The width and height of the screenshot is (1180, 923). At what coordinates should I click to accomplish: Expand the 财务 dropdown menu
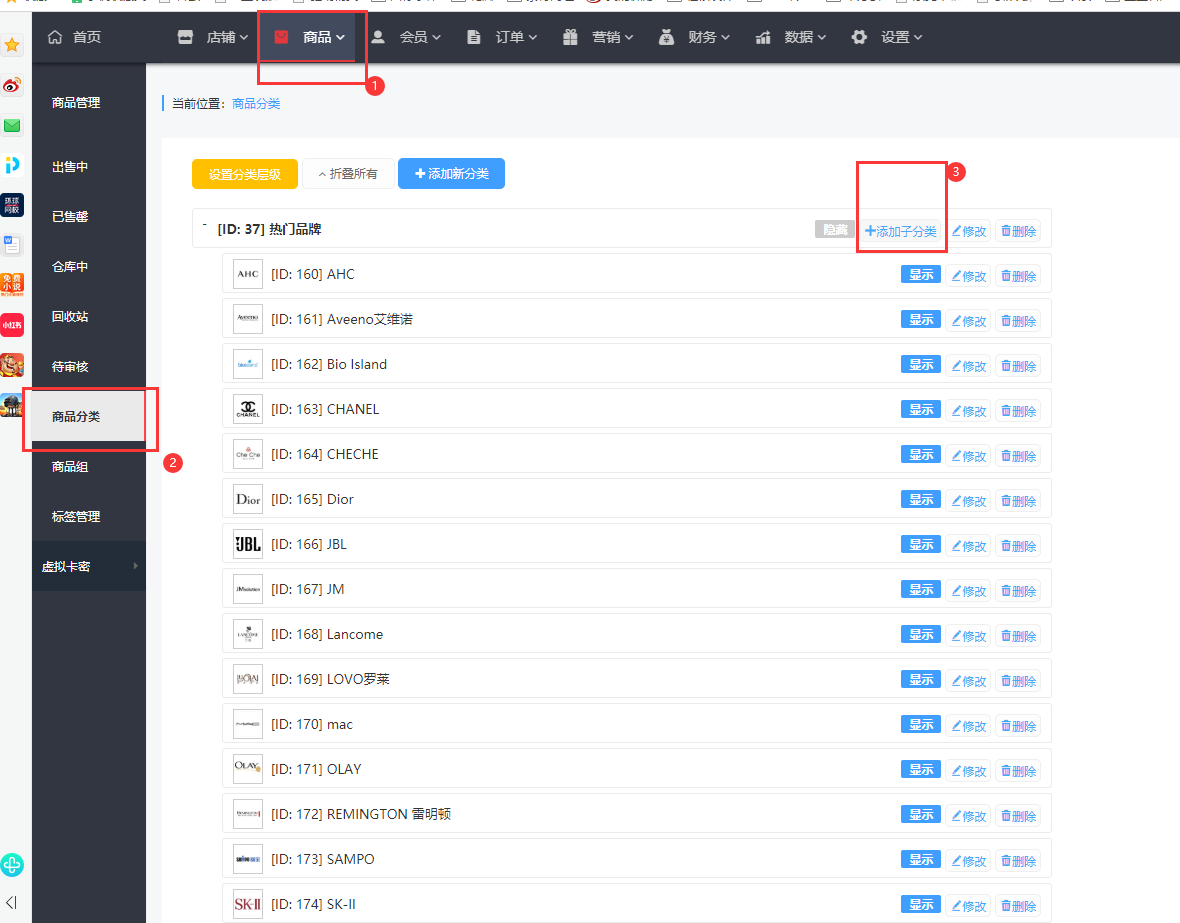725,38
